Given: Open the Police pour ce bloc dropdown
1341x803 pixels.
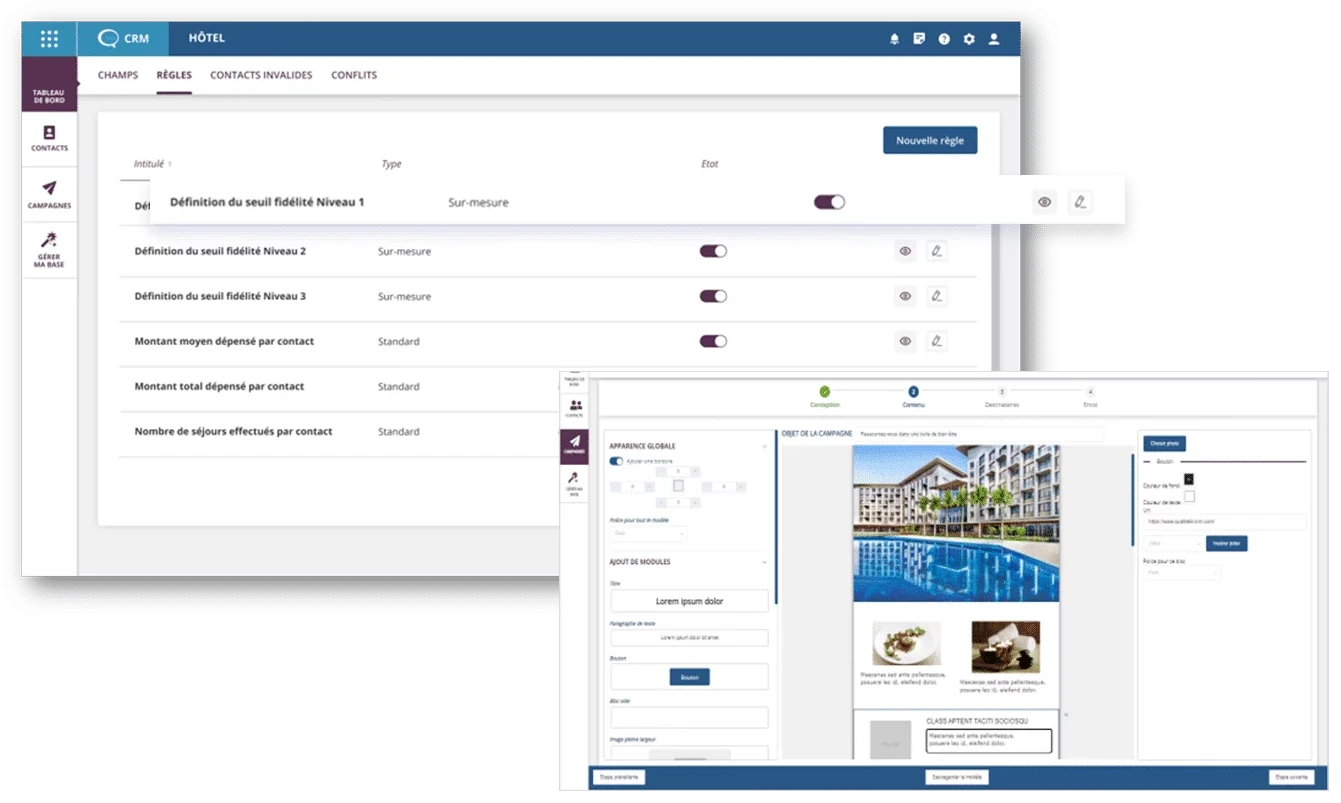Looking at the screenshot, I should [x=1183, y=573].
